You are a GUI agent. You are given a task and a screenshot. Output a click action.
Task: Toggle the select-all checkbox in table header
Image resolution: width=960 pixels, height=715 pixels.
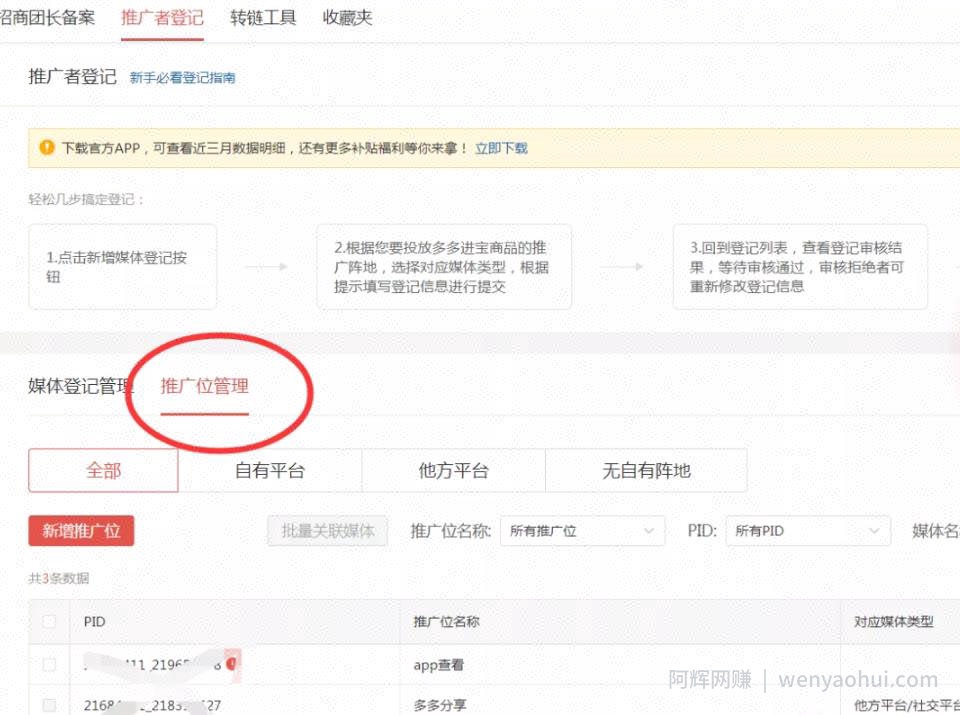pyautogui.click(x=49, y=621)
